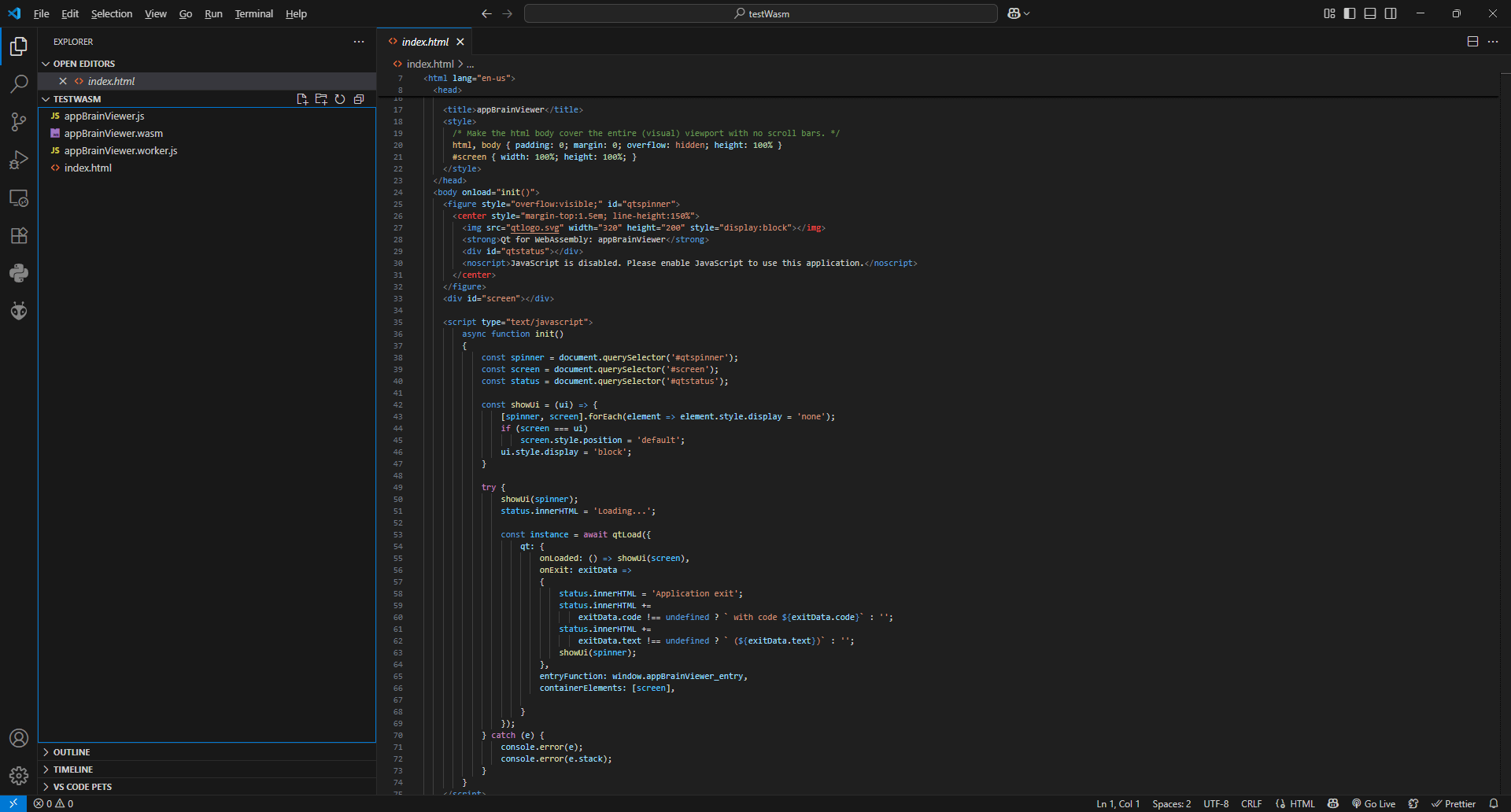Go back in navigation history
The width and height of the screenshot is (1511, 812).
point(486,13)
